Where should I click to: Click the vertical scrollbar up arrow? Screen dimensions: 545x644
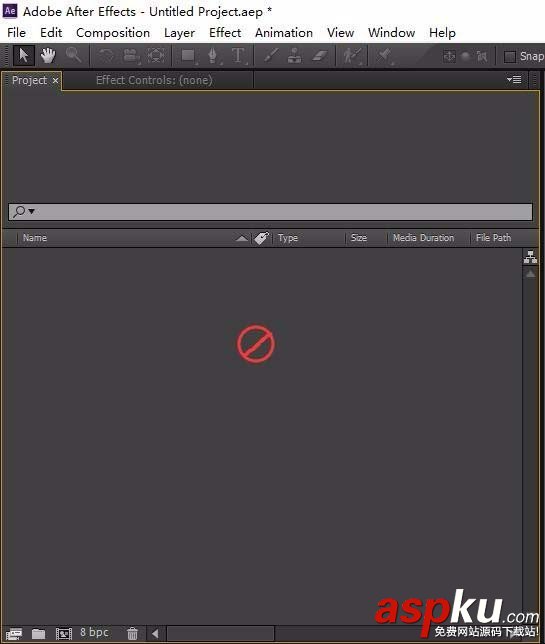point(530,274)
